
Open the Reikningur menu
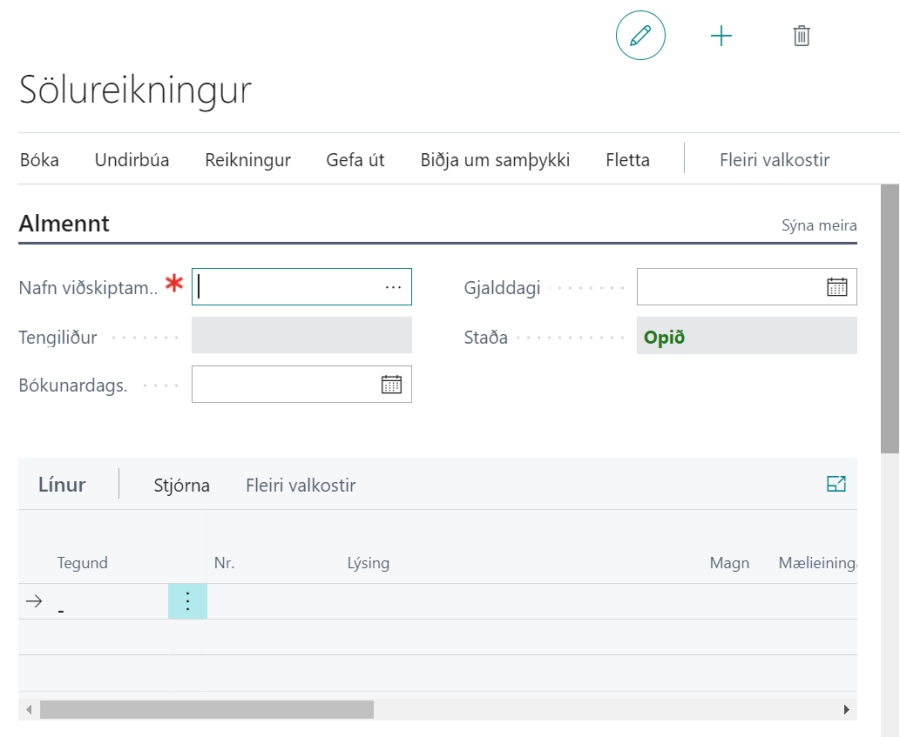pyautogui.click(x=247, y=160)
